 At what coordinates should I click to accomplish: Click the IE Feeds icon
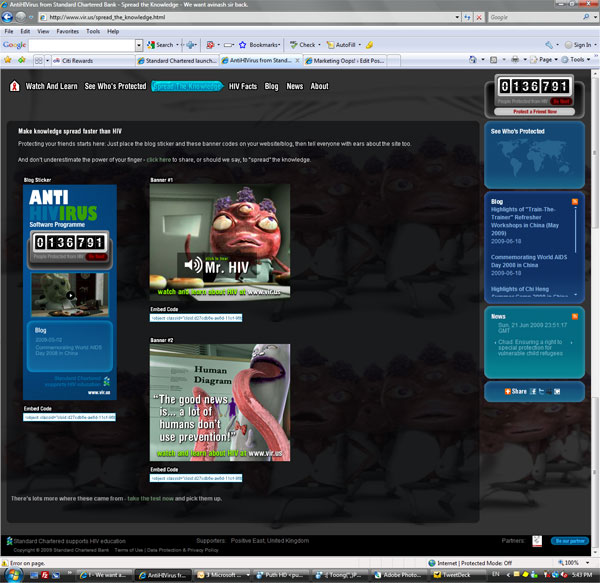pos(494,60)
